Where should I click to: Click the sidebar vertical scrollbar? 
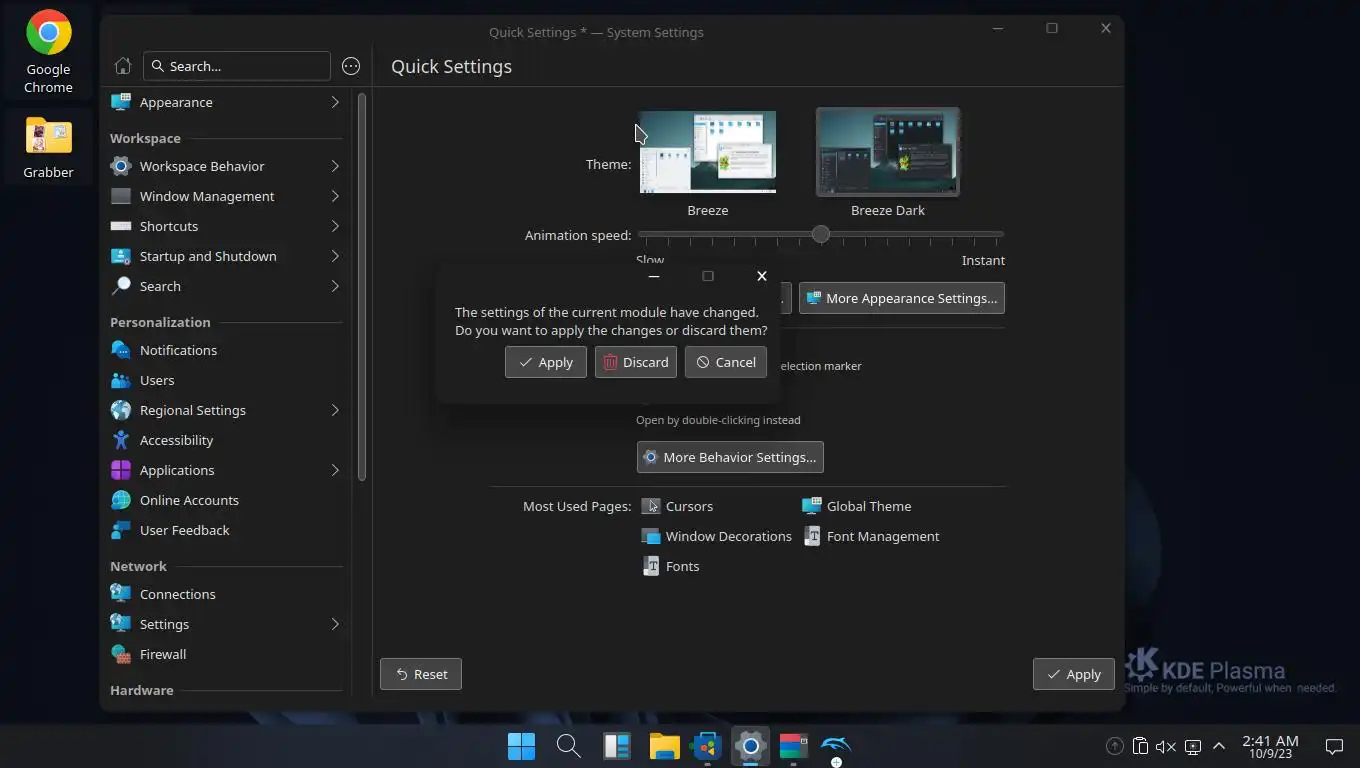362,288
